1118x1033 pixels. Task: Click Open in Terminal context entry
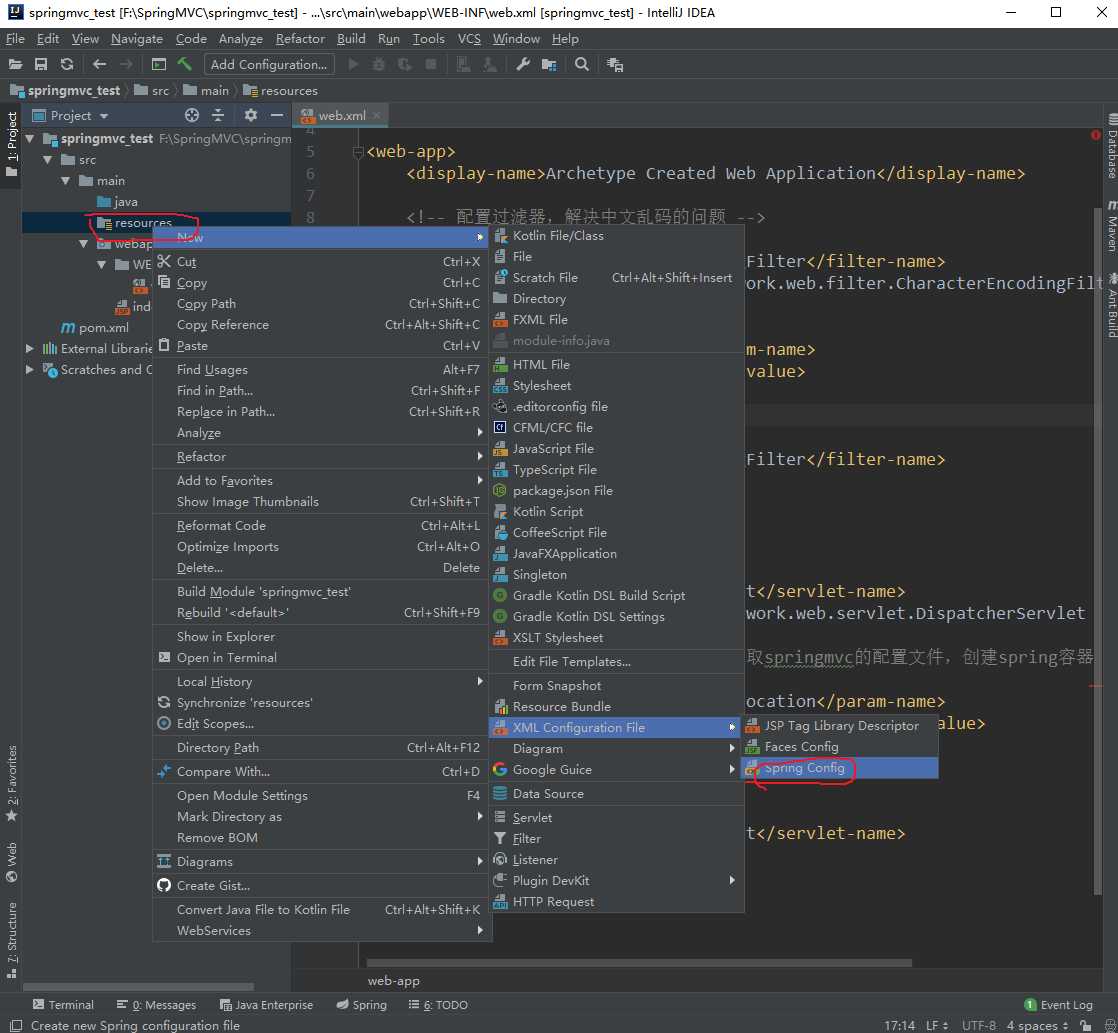[322, 657]
